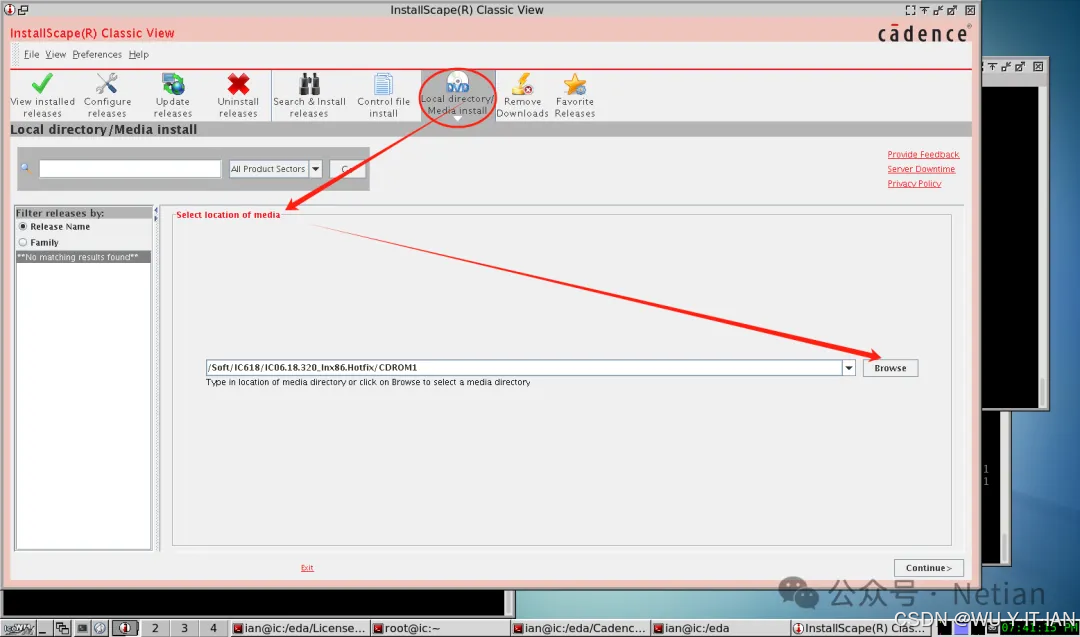Click the Browse button
The height and width of the screenshot is (637, 1080).
[x=890, y=368]
